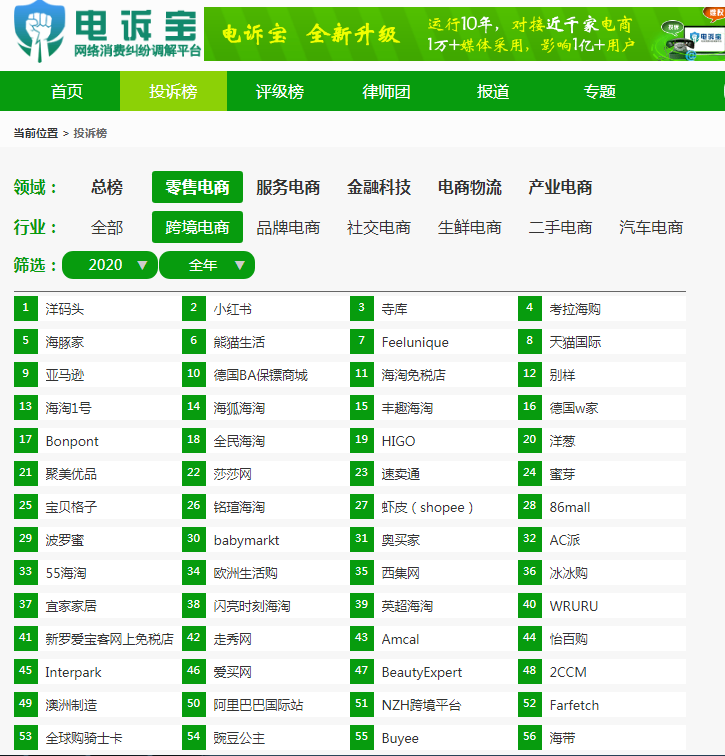
Task: Select the 电商物流 domain filter
Action: [x=470, y=187]
